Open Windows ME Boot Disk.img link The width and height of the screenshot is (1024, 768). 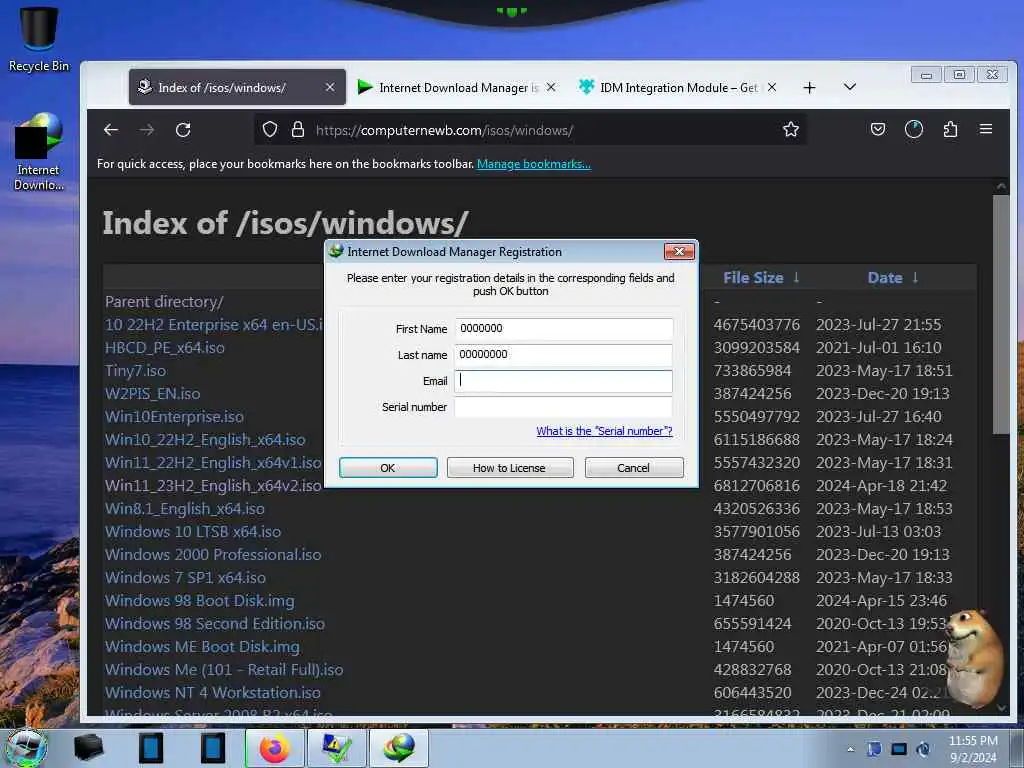pyautogui.click(x=202, y=647)
